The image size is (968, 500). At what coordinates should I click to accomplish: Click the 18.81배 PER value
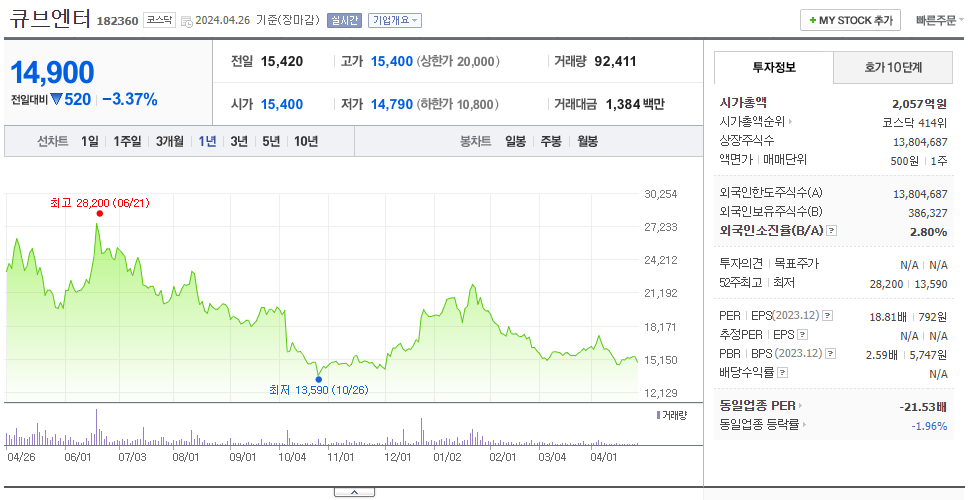[888, 317]
